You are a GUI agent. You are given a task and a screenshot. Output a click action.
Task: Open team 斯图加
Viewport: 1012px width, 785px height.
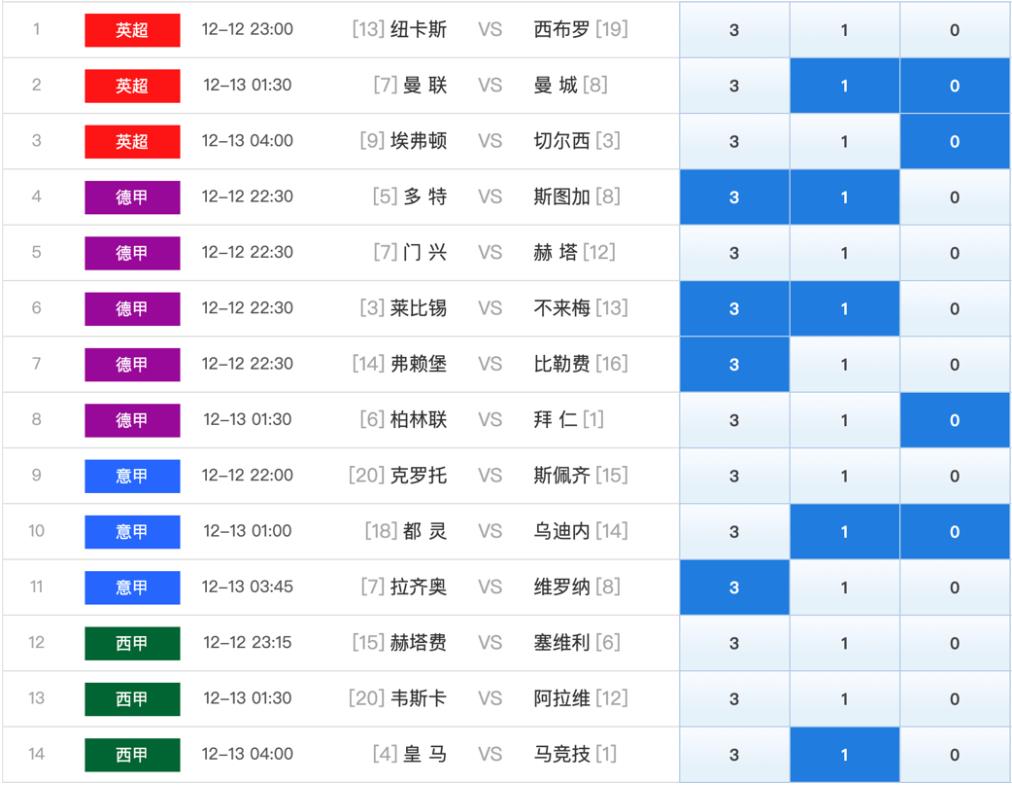[x=562, y=196]
